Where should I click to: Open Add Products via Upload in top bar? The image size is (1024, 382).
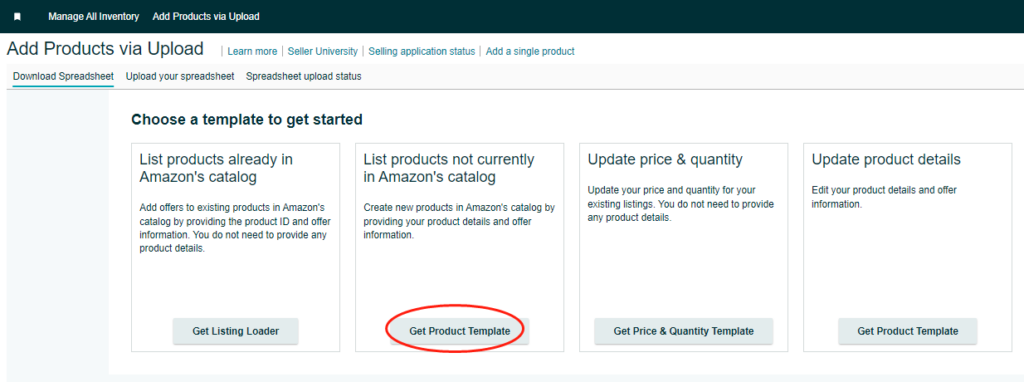[206, 16]
